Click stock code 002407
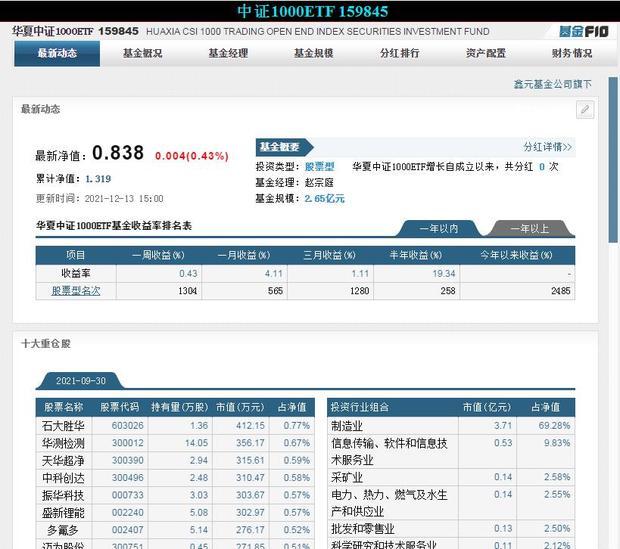The width and height of the screenshot is (620, 549). 127,530
